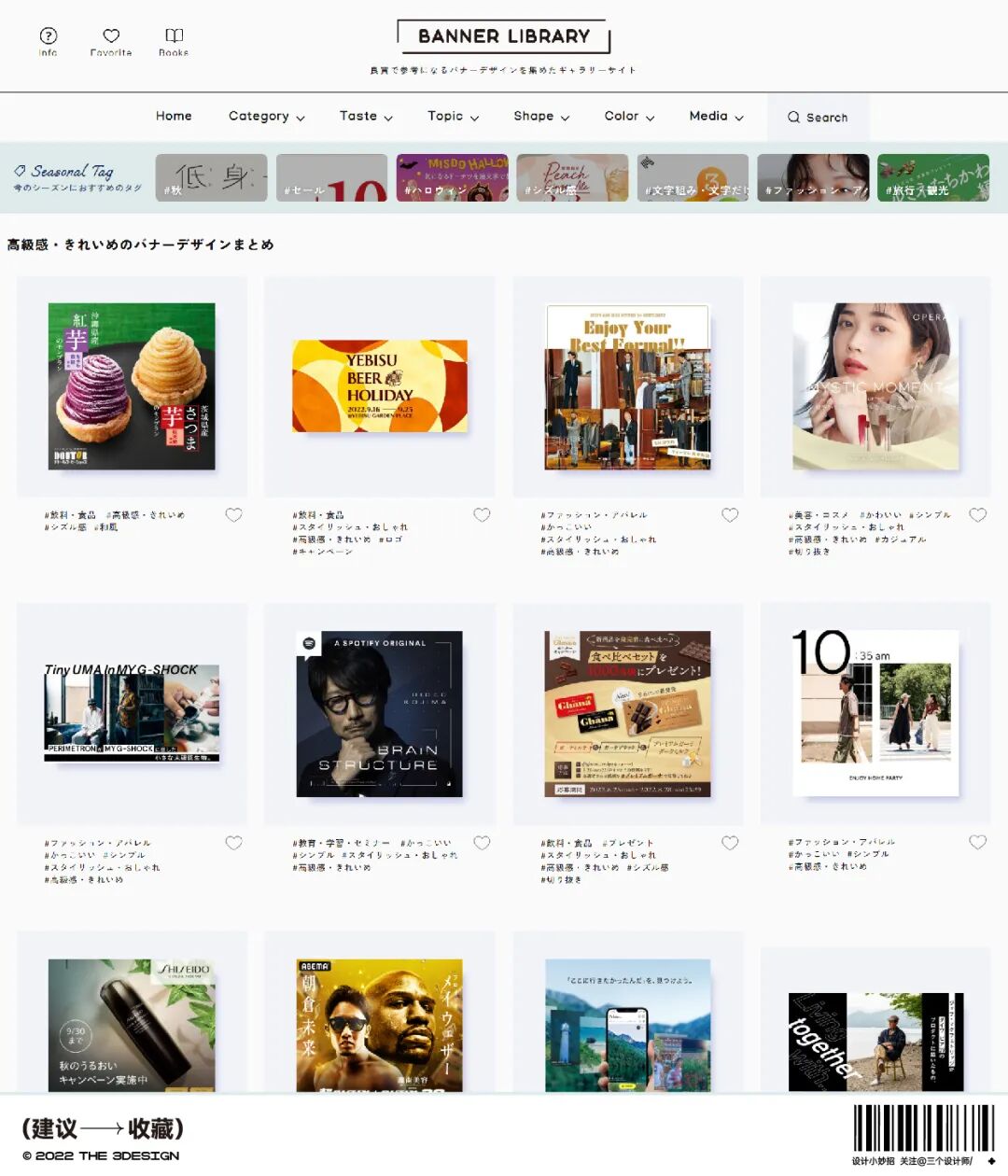Image resolution: width=1008 pixels, height=1176 pixels.
Task: Open the ABEMA boxing banner
Action: [x=380, y=1026]
